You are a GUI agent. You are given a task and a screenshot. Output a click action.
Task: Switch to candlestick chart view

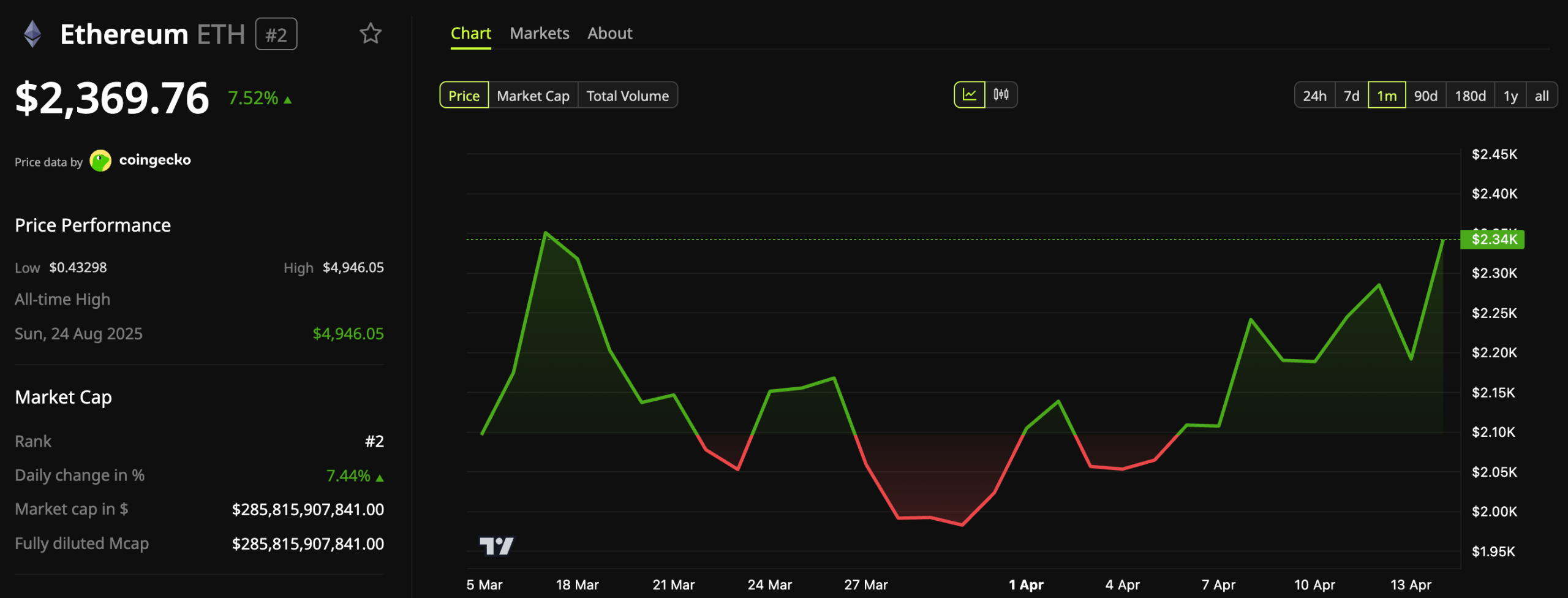coord(1000,95)
